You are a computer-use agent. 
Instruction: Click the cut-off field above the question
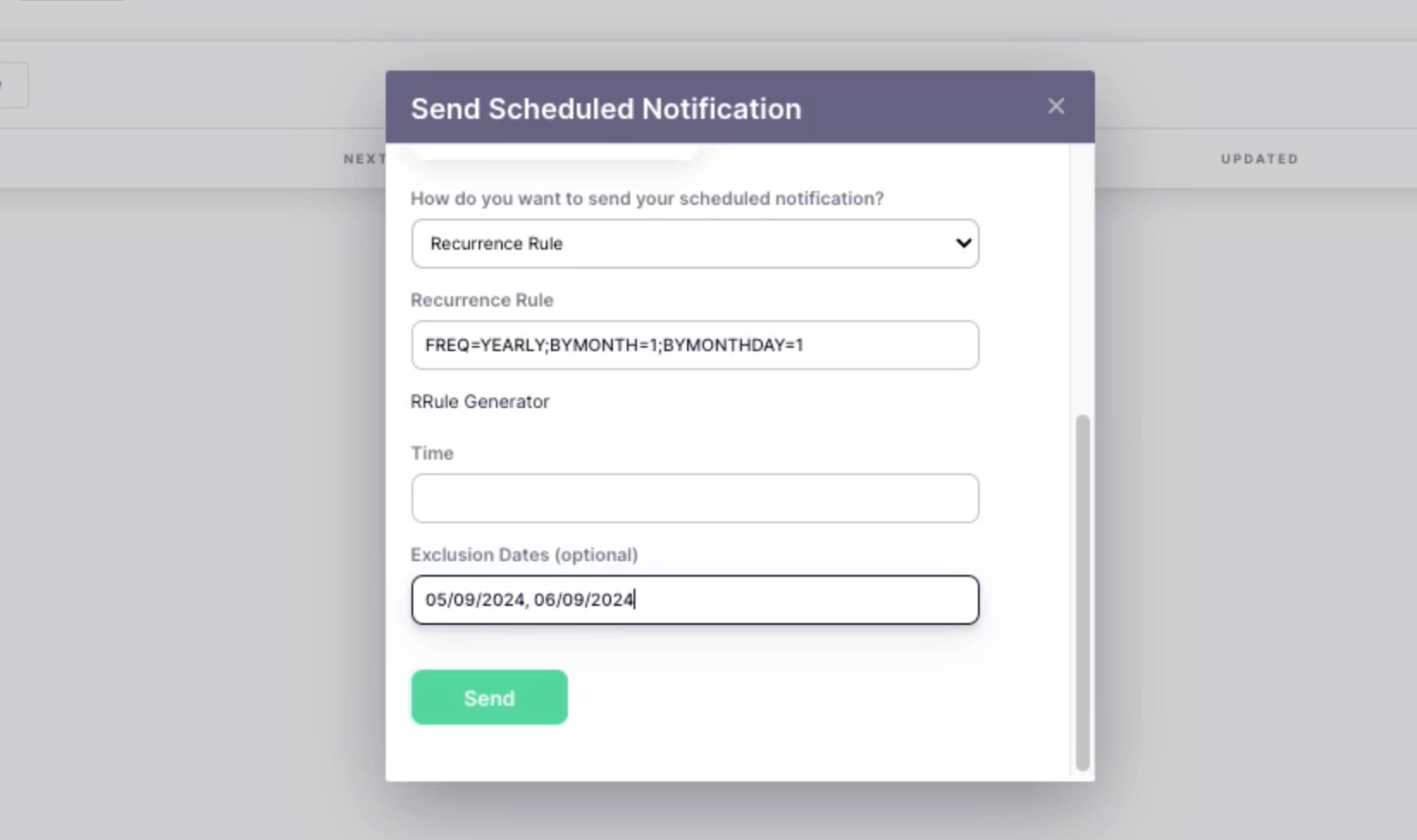click(x=554, y=152)
